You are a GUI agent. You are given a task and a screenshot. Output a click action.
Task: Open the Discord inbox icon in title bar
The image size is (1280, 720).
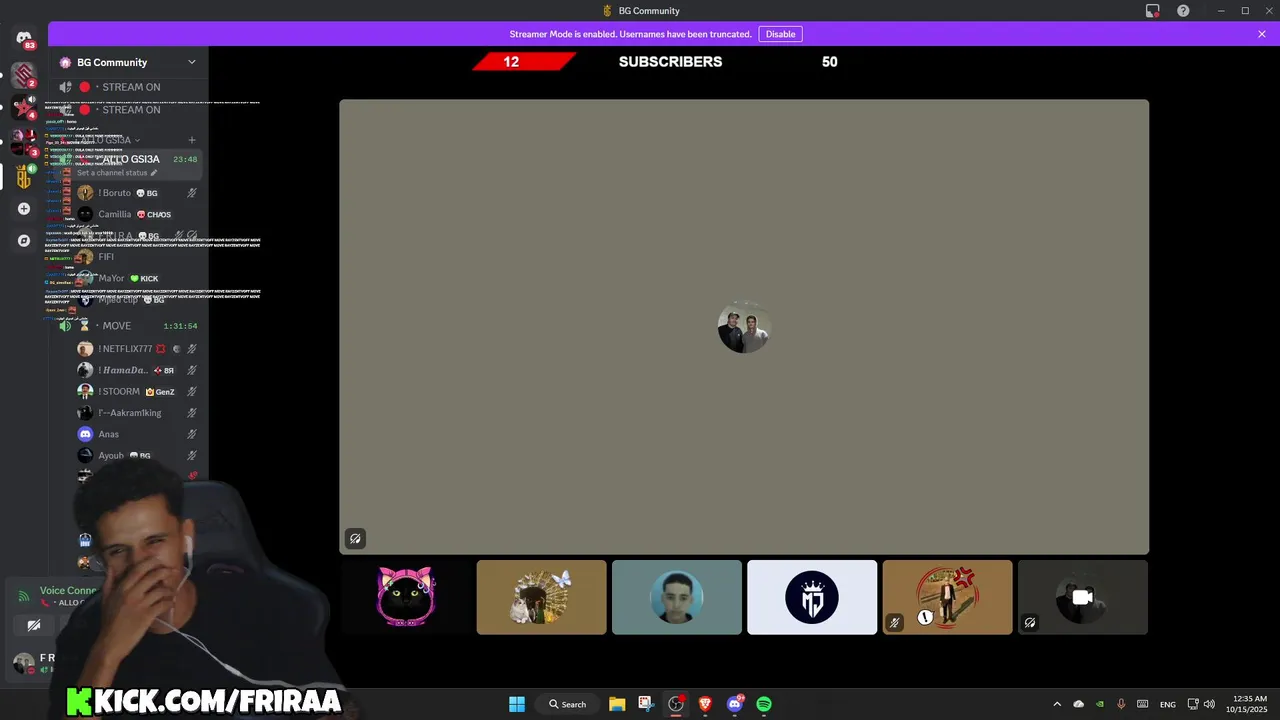pos(1153,11)
